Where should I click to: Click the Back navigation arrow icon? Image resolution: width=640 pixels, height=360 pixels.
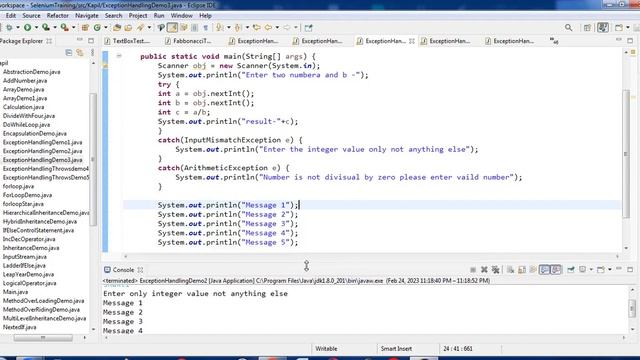pyautogui.click(x=268, y=28)
